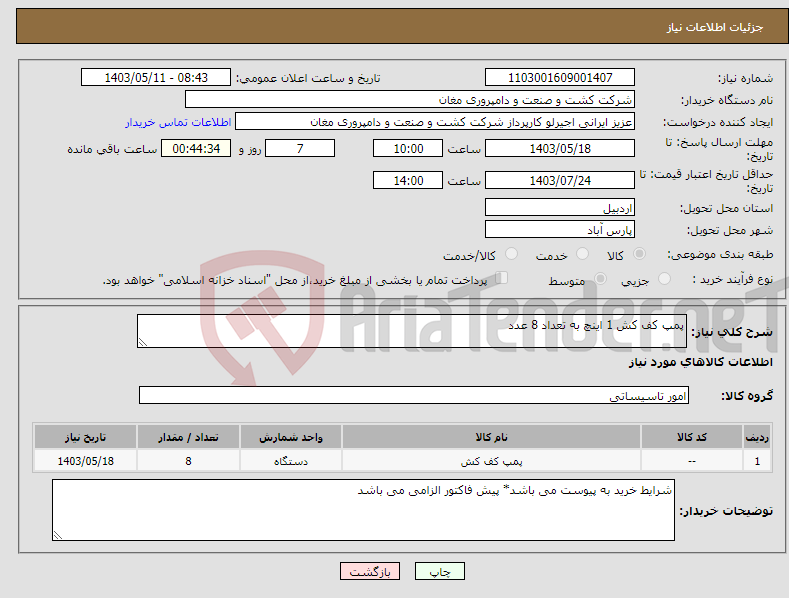The height and width of the screenshot is (598, 789).
Task: Click the remaining days field showing 7
Action: coord(300,148)
